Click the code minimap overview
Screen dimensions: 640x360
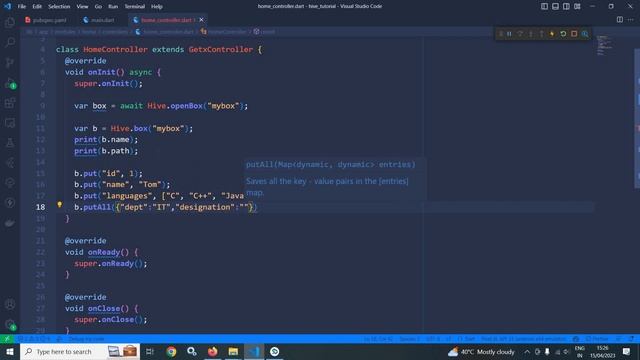tap(604, 45)
